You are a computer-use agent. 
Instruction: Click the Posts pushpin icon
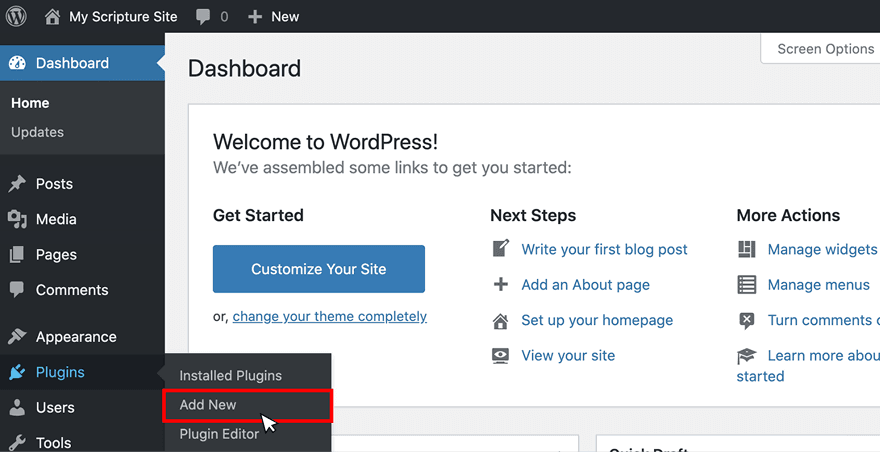click(x=17, y=184)
